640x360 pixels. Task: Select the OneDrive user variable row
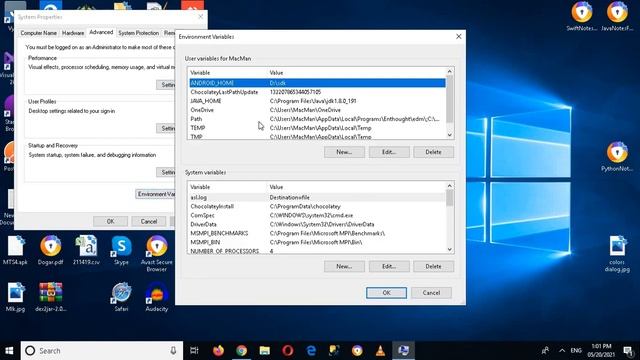coord(317,110)
